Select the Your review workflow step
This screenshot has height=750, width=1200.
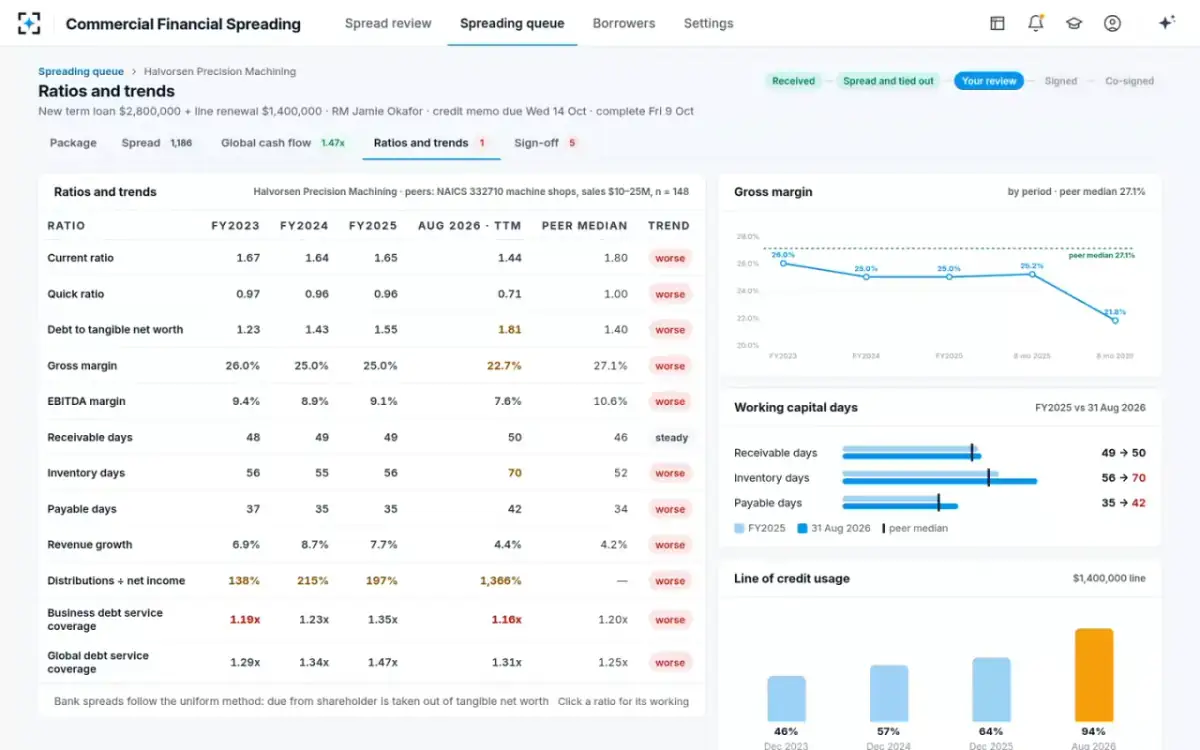tap(989, 81)
